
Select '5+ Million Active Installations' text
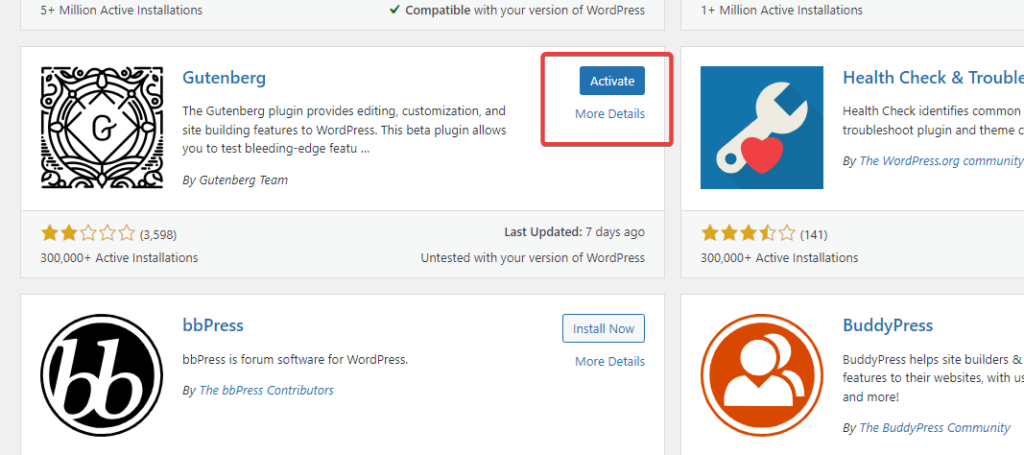121,10
